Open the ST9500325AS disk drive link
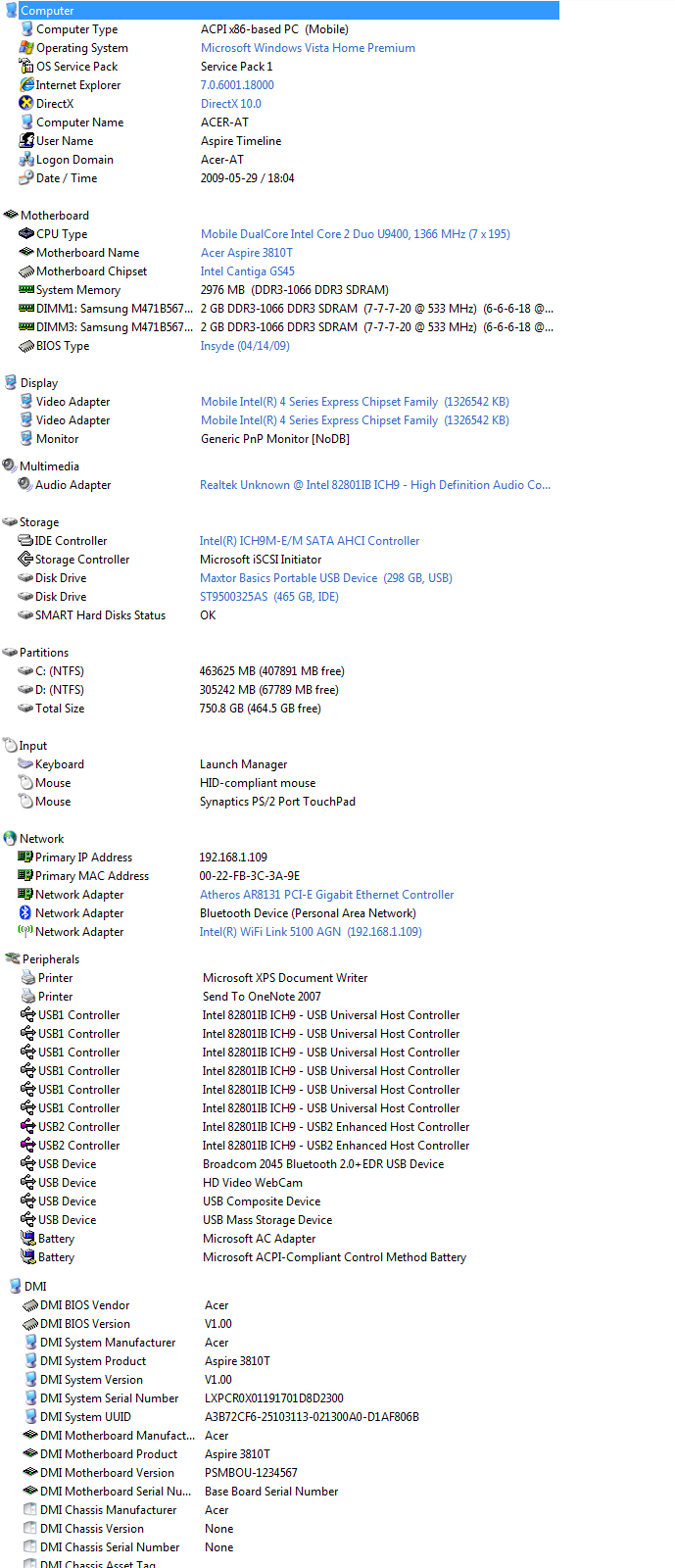 pos(269,597)
